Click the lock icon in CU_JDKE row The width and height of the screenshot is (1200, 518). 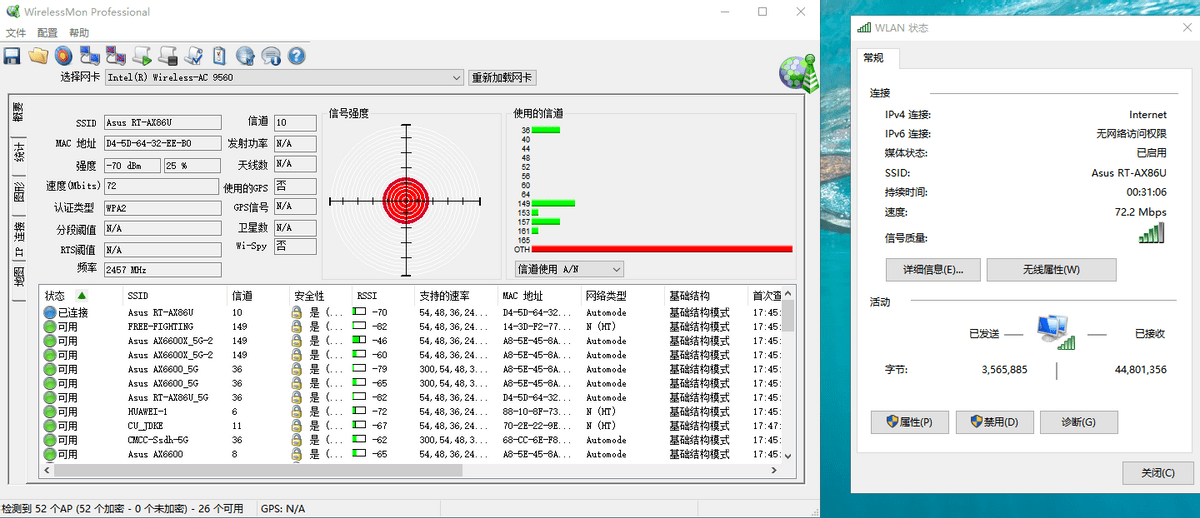tap(297, 426)
